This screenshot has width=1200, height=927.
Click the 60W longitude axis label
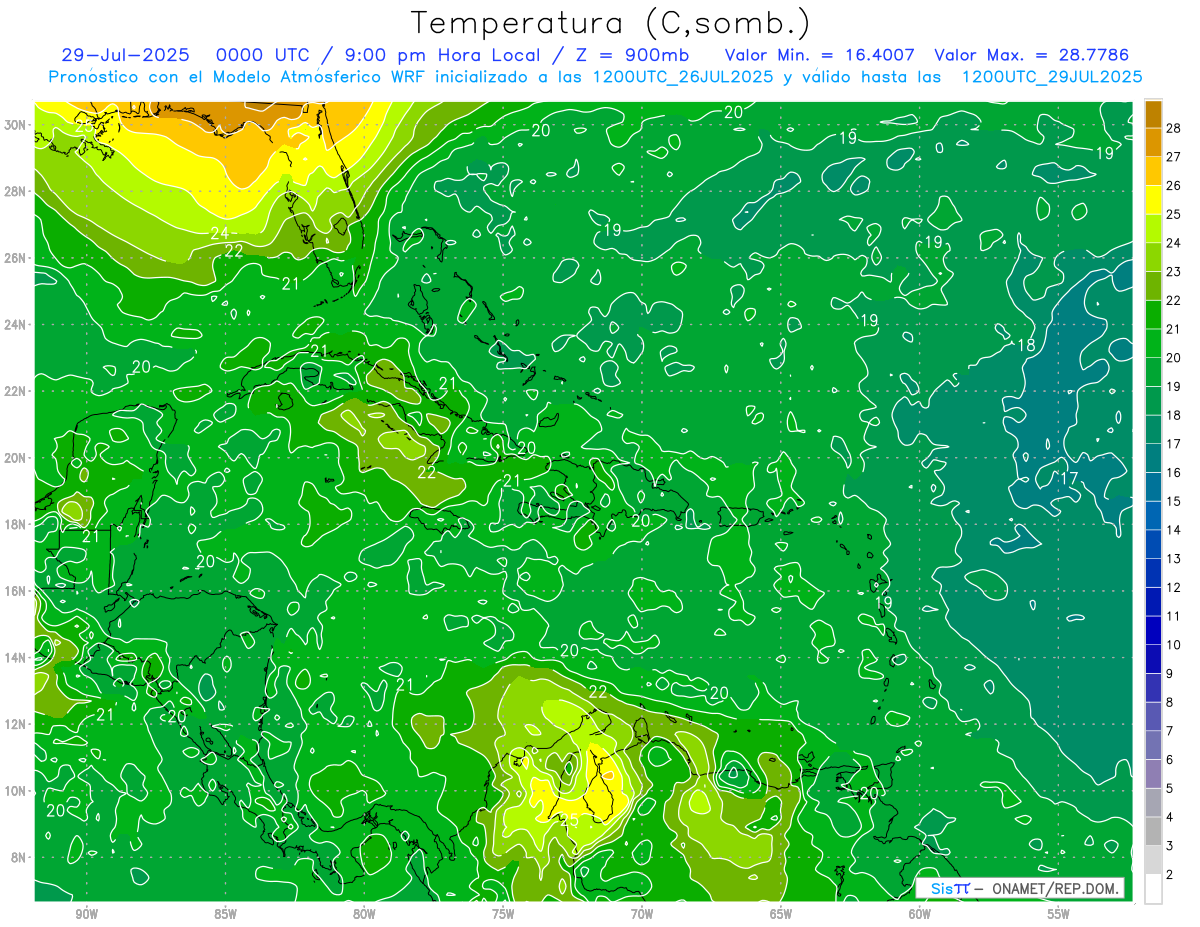[920, 915]
